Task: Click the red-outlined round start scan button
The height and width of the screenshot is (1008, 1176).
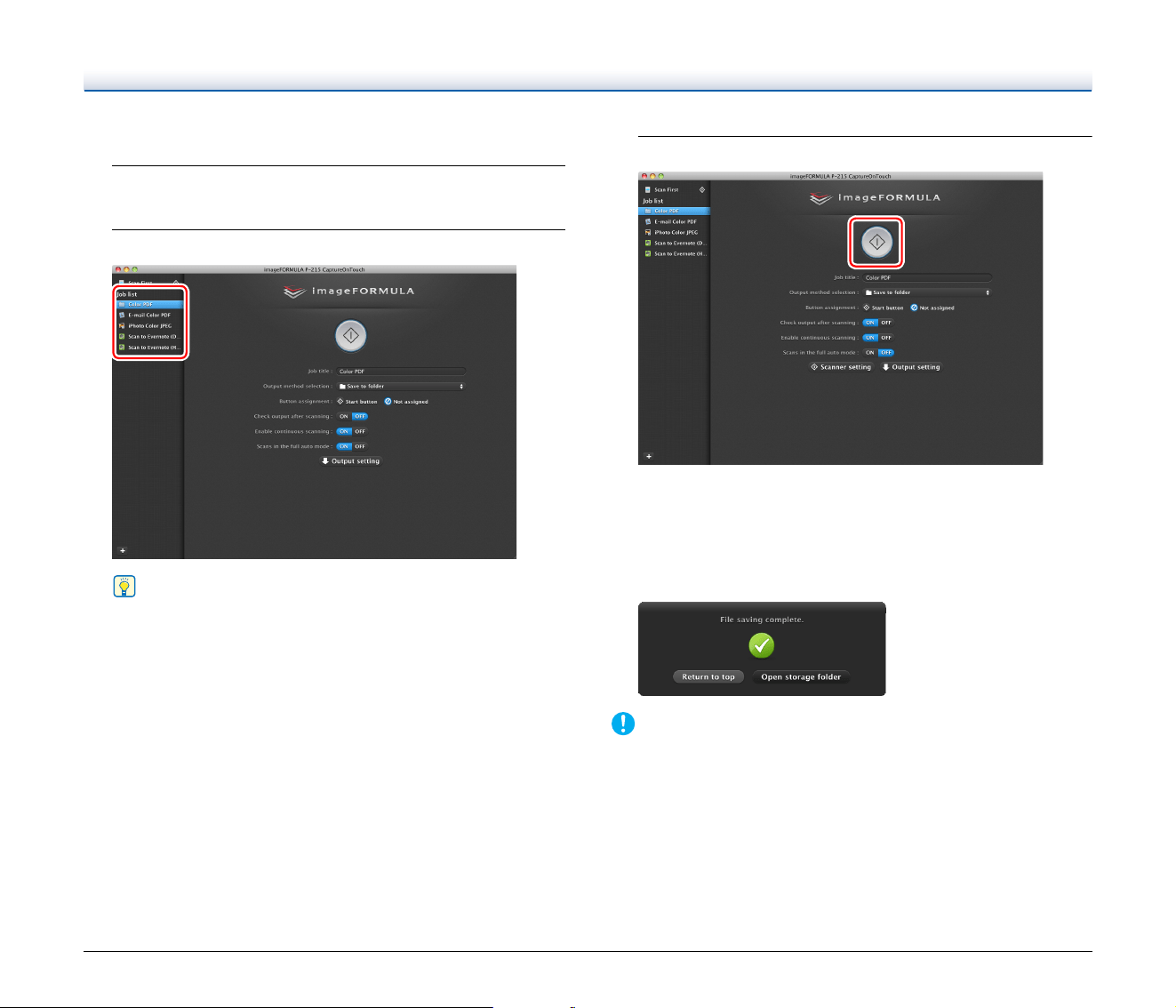Action: tap(876, 242)
